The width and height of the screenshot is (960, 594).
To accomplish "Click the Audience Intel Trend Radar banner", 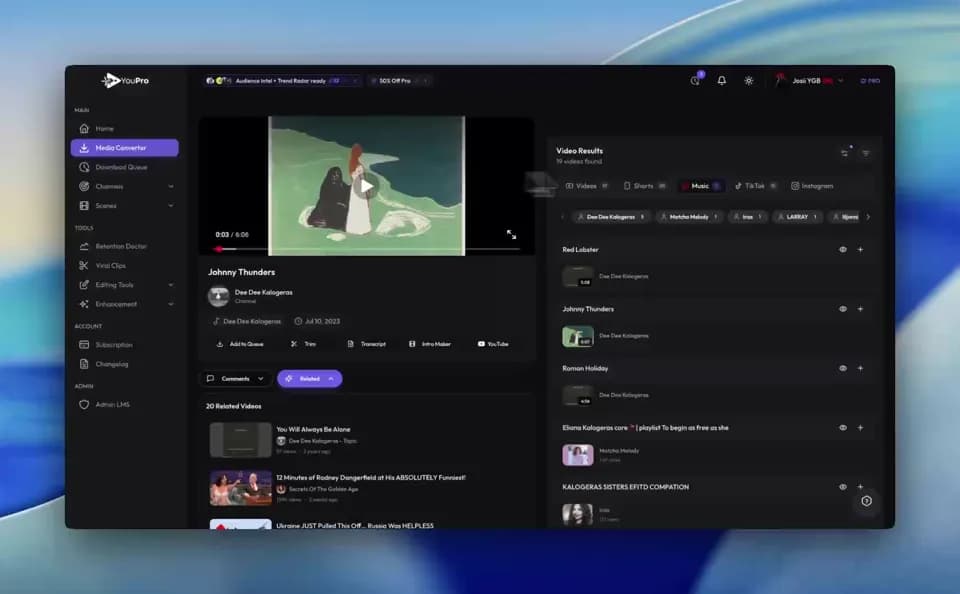I will (x=282, y=81).
